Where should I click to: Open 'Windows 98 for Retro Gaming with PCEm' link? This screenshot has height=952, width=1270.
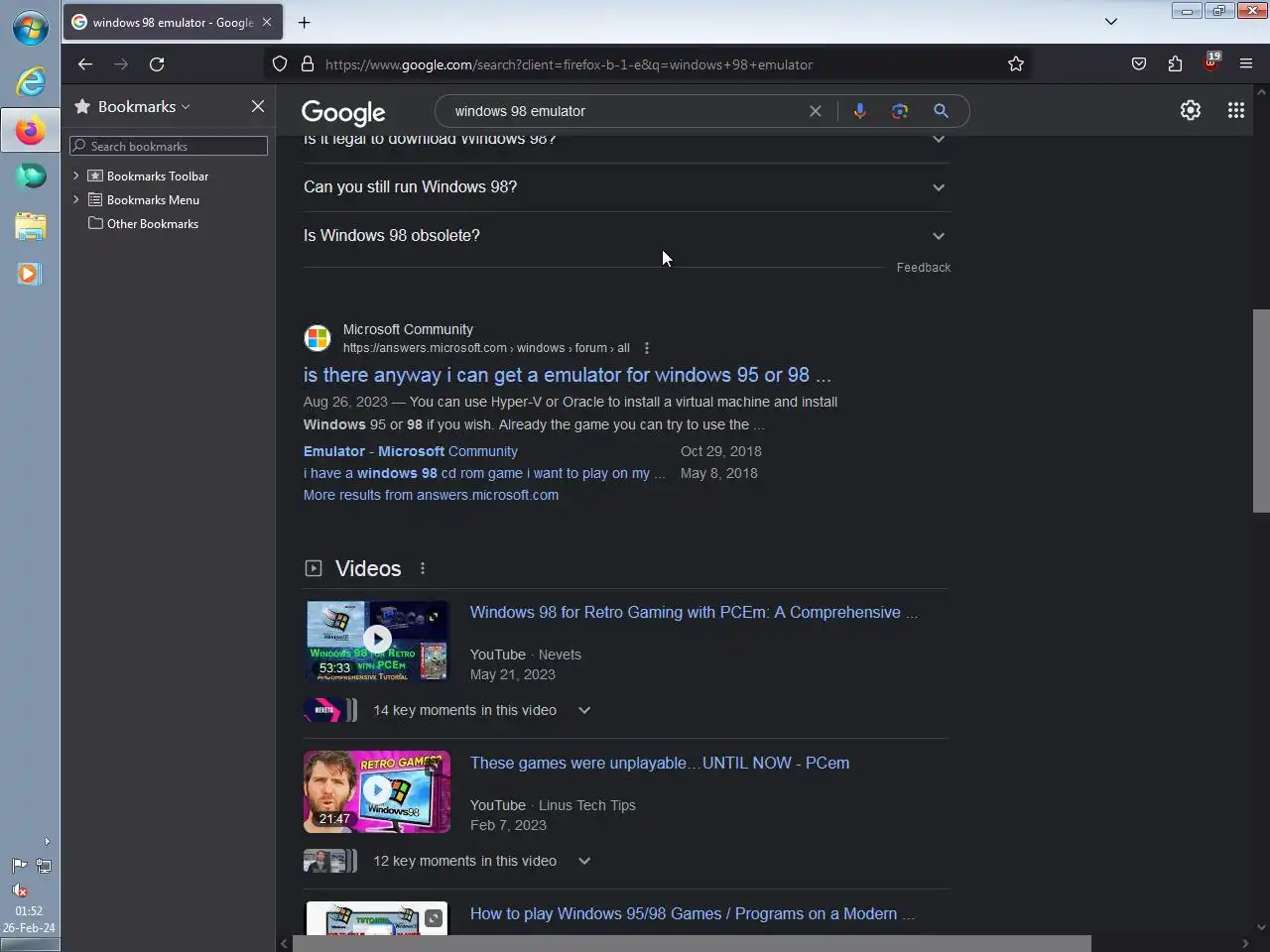(694, 612)
